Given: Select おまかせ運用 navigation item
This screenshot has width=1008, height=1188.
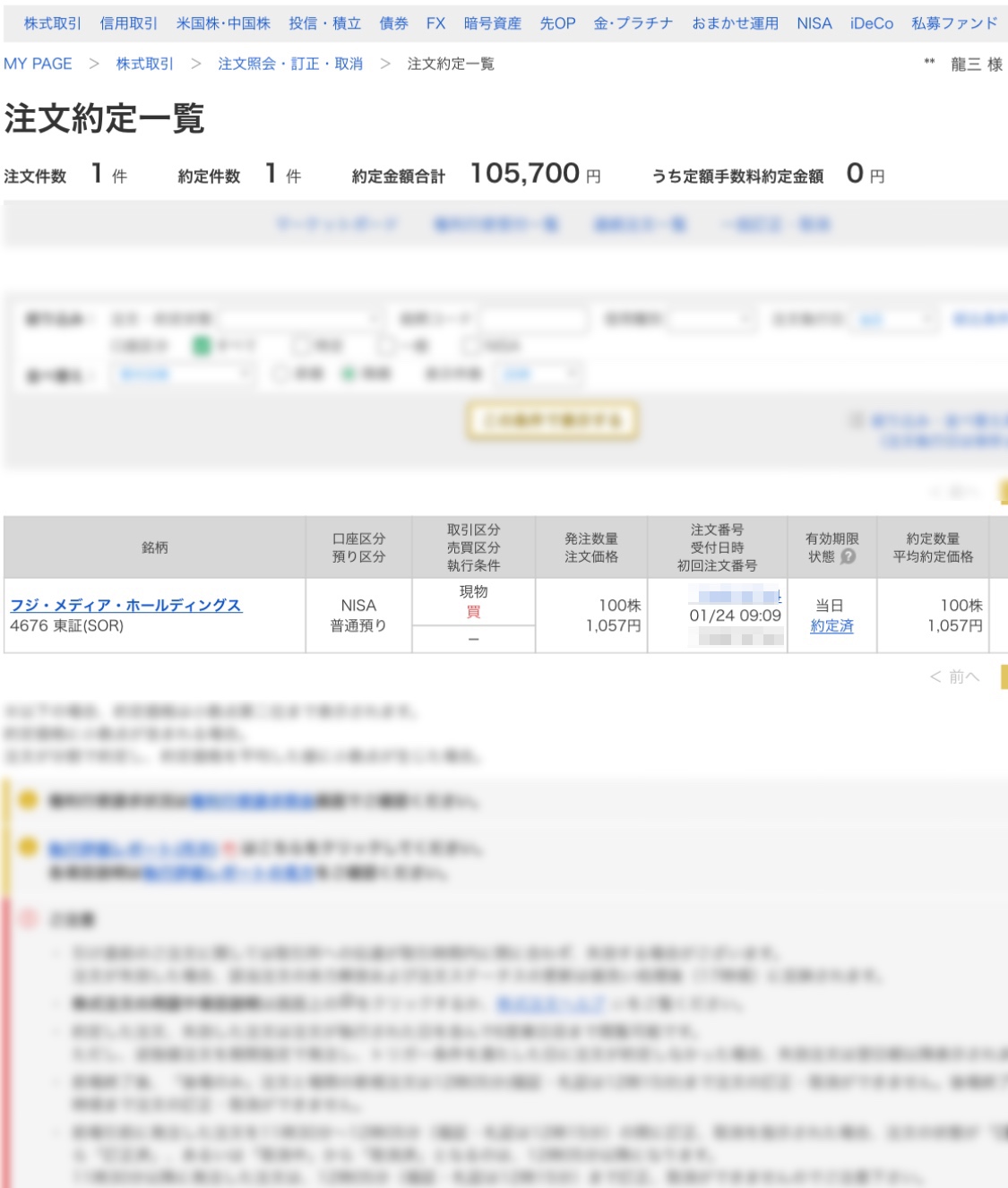Looking at the screenshot, I should (735, 23).
